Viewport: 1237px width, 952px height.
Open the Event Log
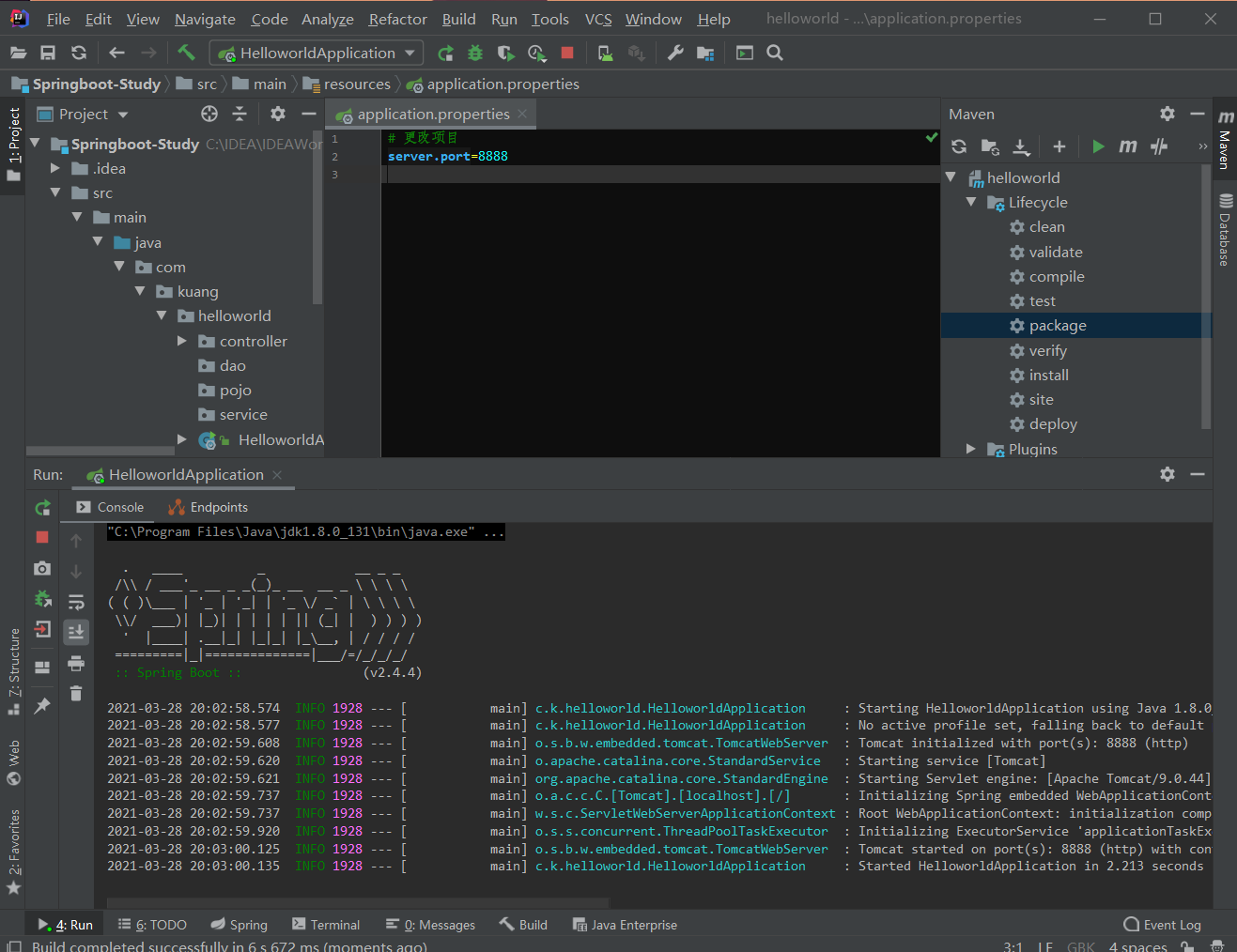pos(1162,925)
